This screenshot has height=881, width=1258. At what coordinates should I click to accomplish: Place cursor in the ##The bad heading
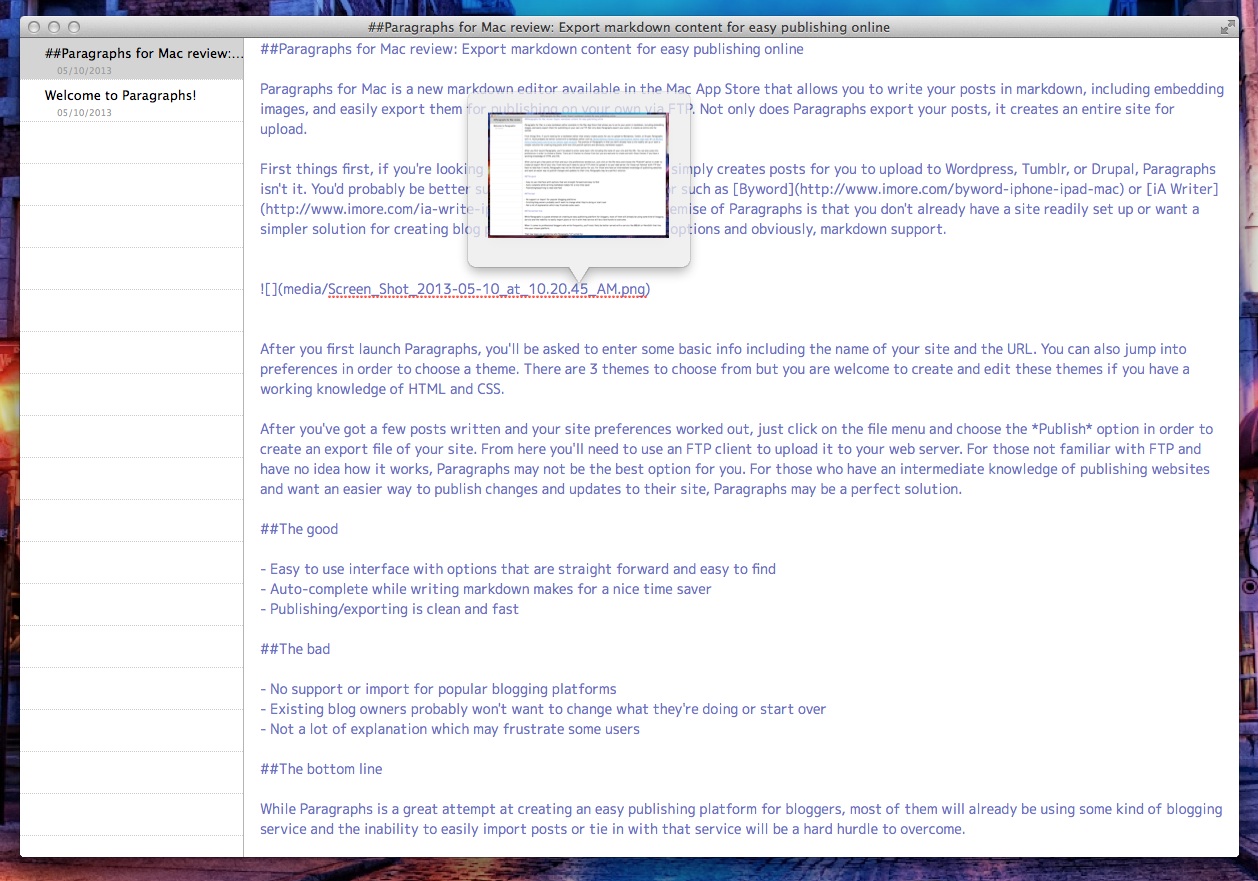[x=295, y=649]
